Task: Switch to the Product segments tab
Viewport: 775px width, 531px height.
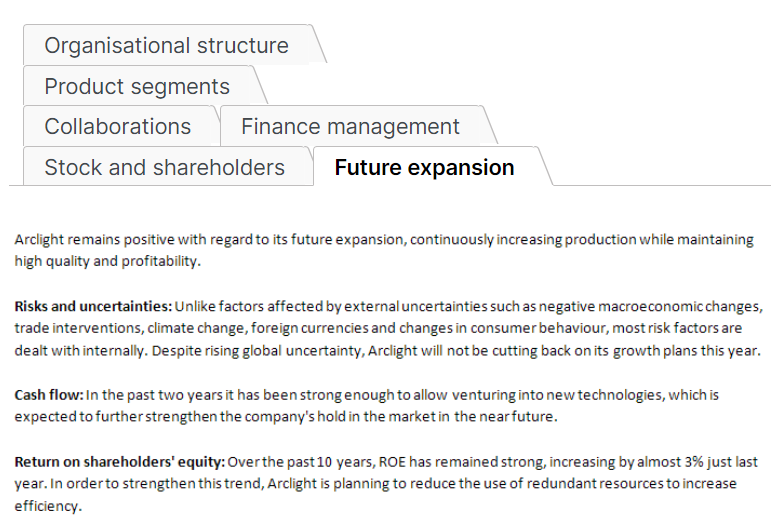Action: click(x=138, y=86)
